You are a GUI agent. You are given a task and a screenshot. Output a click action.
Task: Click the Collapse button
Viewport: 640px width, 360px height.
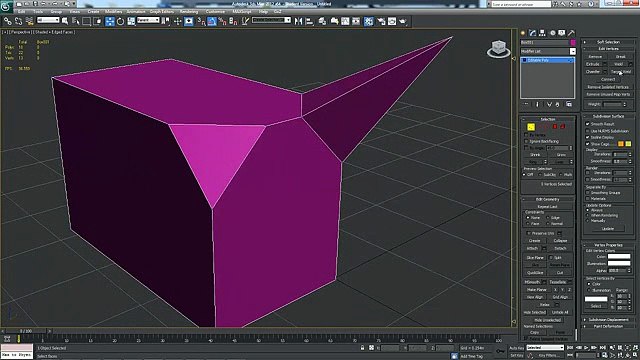560,241
